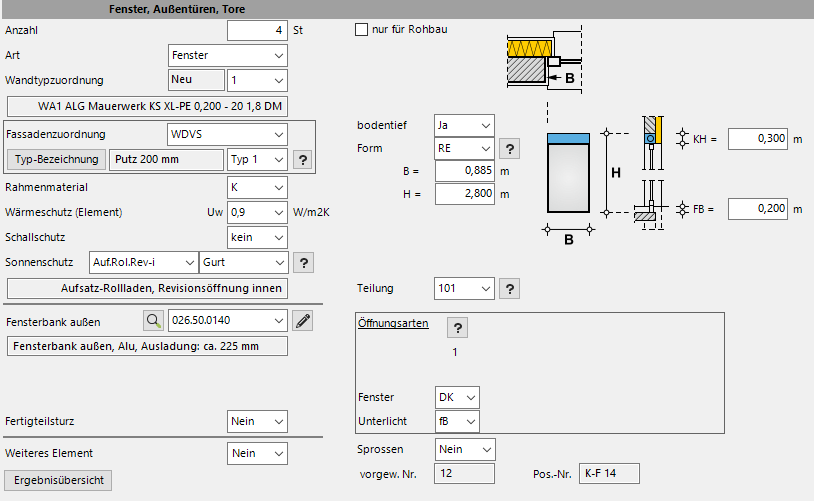Open the Unterlicht fB dropdown
The width and height of the screenshot is (814, 501).
458,421
